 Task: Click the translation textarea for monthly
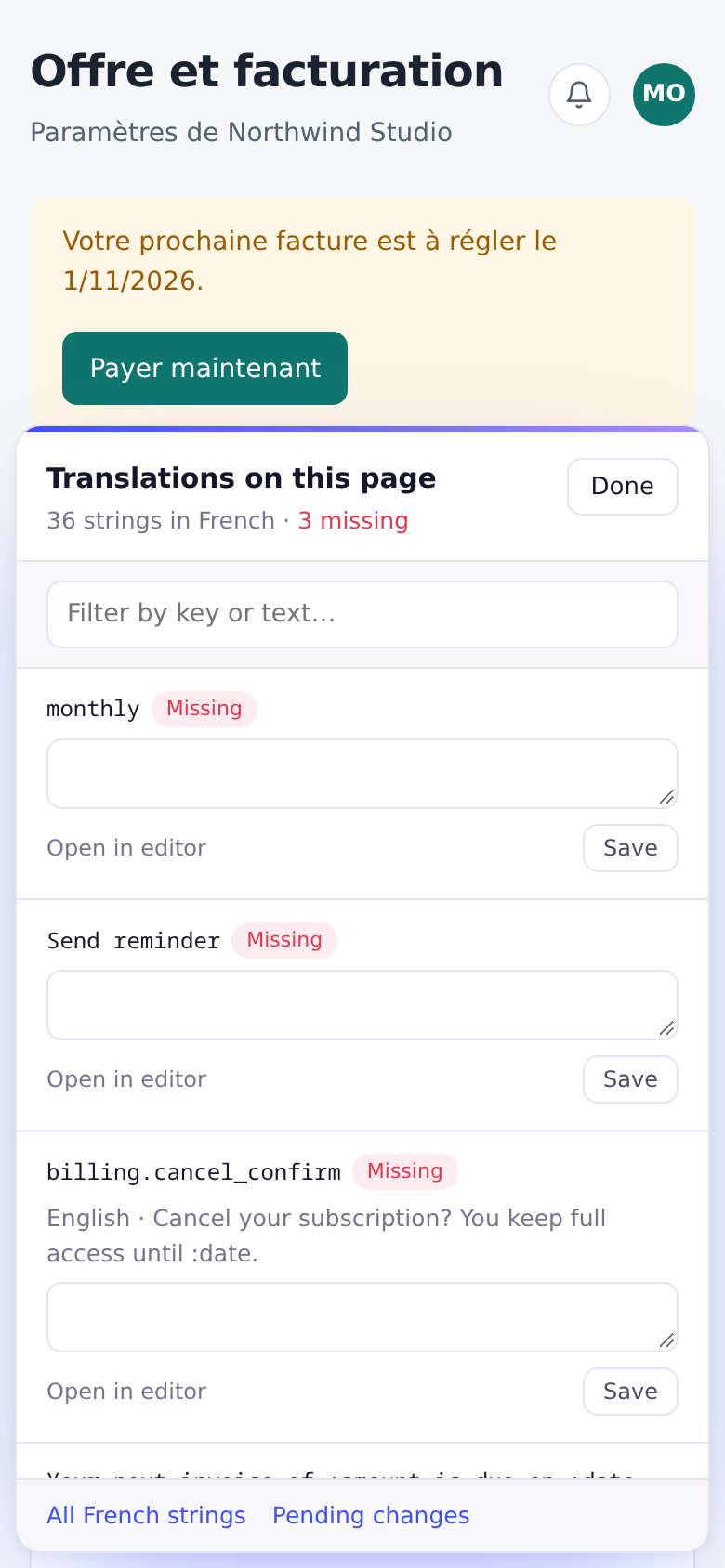(362, 774)
